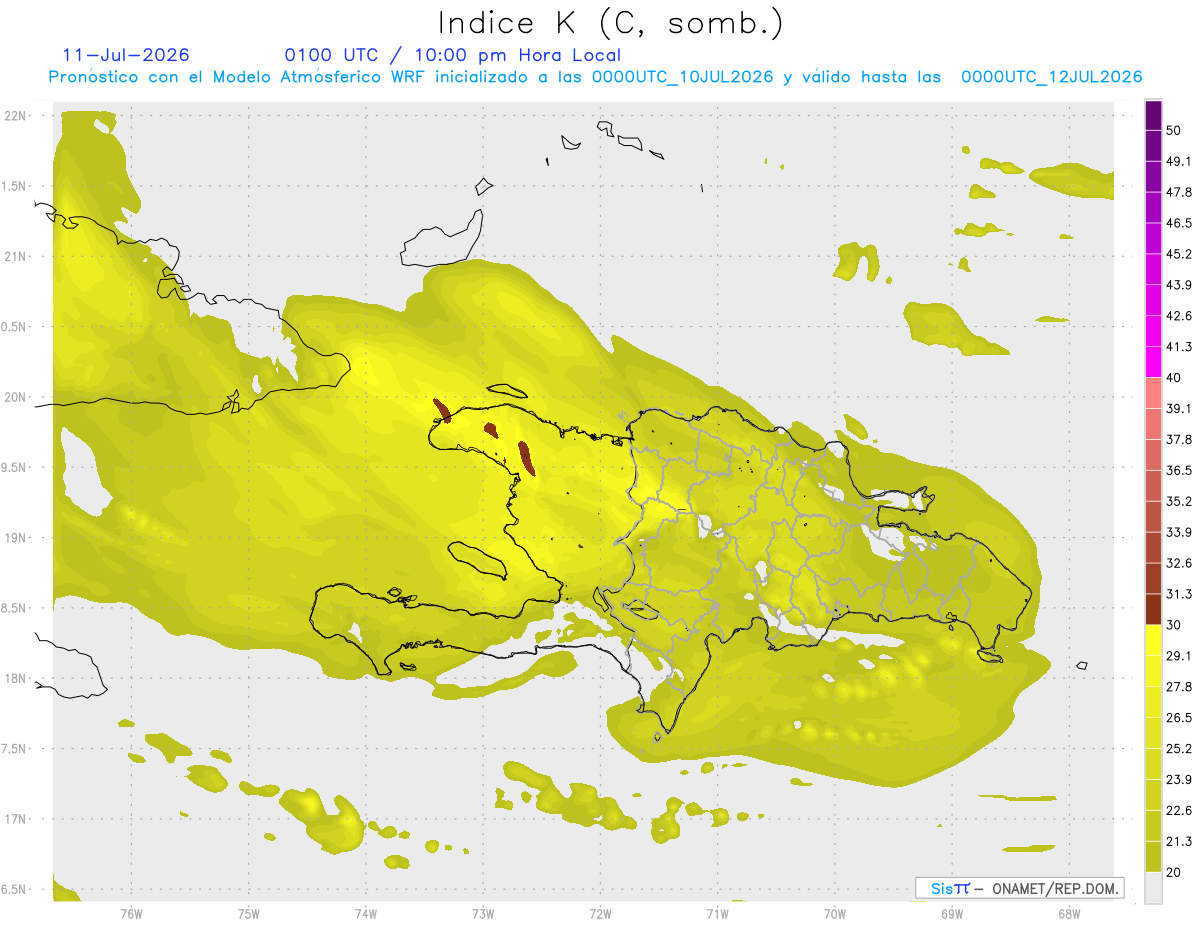Click the latitude axis label "17N"
Screen dimensions: 1200x927
17,819
